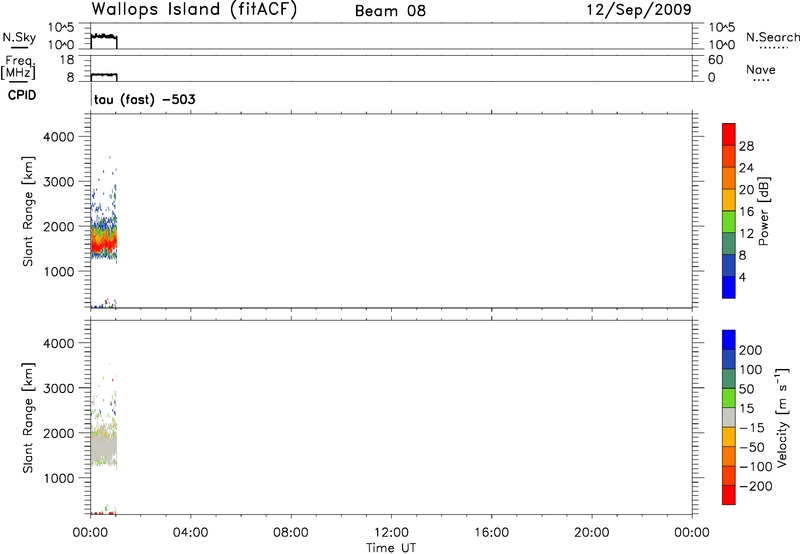Click the '4' label on power colorbar

pos(742,277)
